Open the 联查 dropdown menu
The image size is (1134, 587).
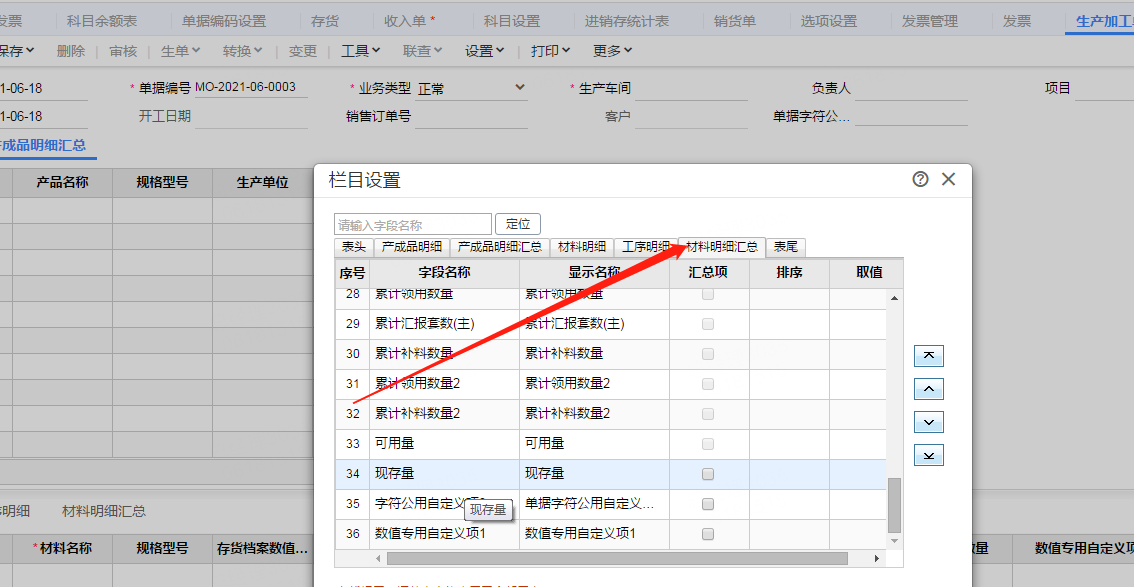tap(422, 51)
